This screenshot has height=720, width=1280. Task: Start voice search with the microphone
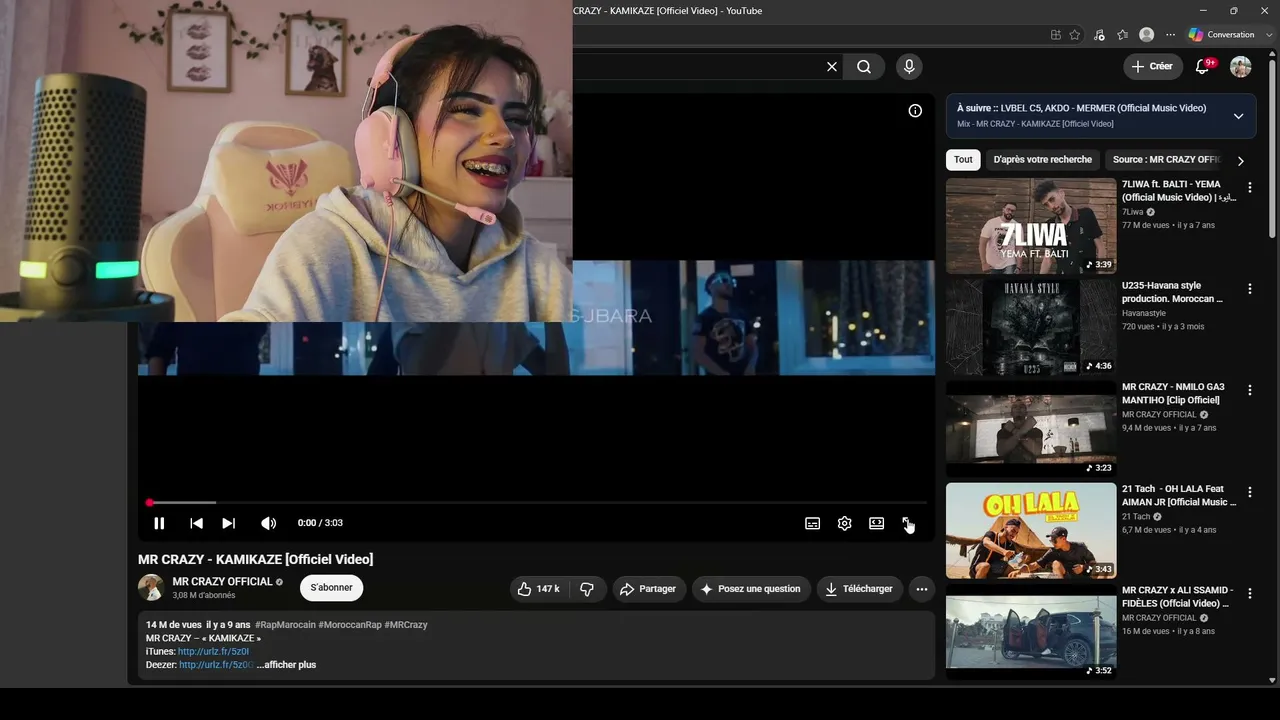pyautogui.click(x=909, y=67)
